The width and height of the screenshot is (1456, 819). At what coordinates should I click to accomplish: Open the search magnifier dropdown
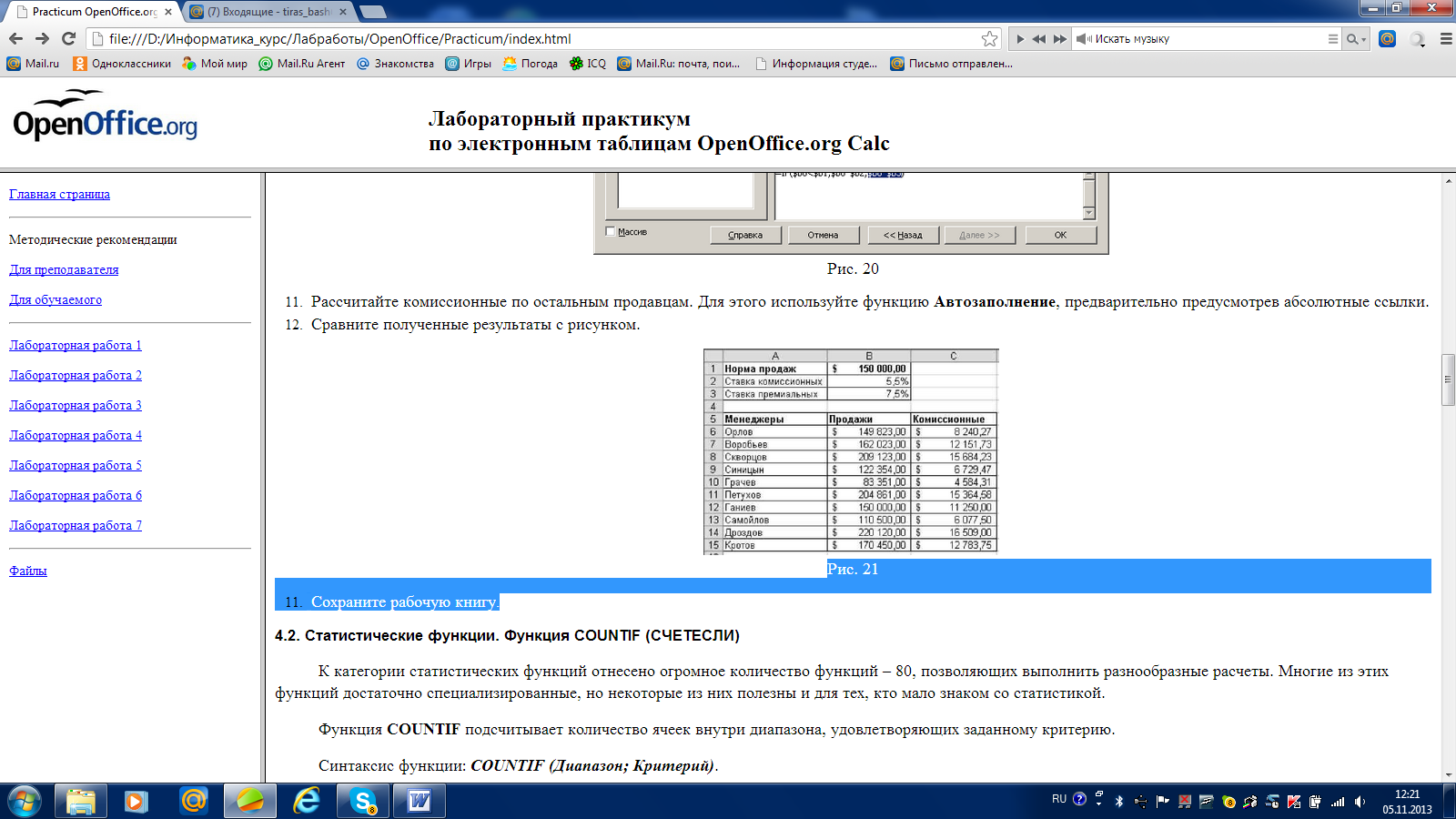[1356, 39]
